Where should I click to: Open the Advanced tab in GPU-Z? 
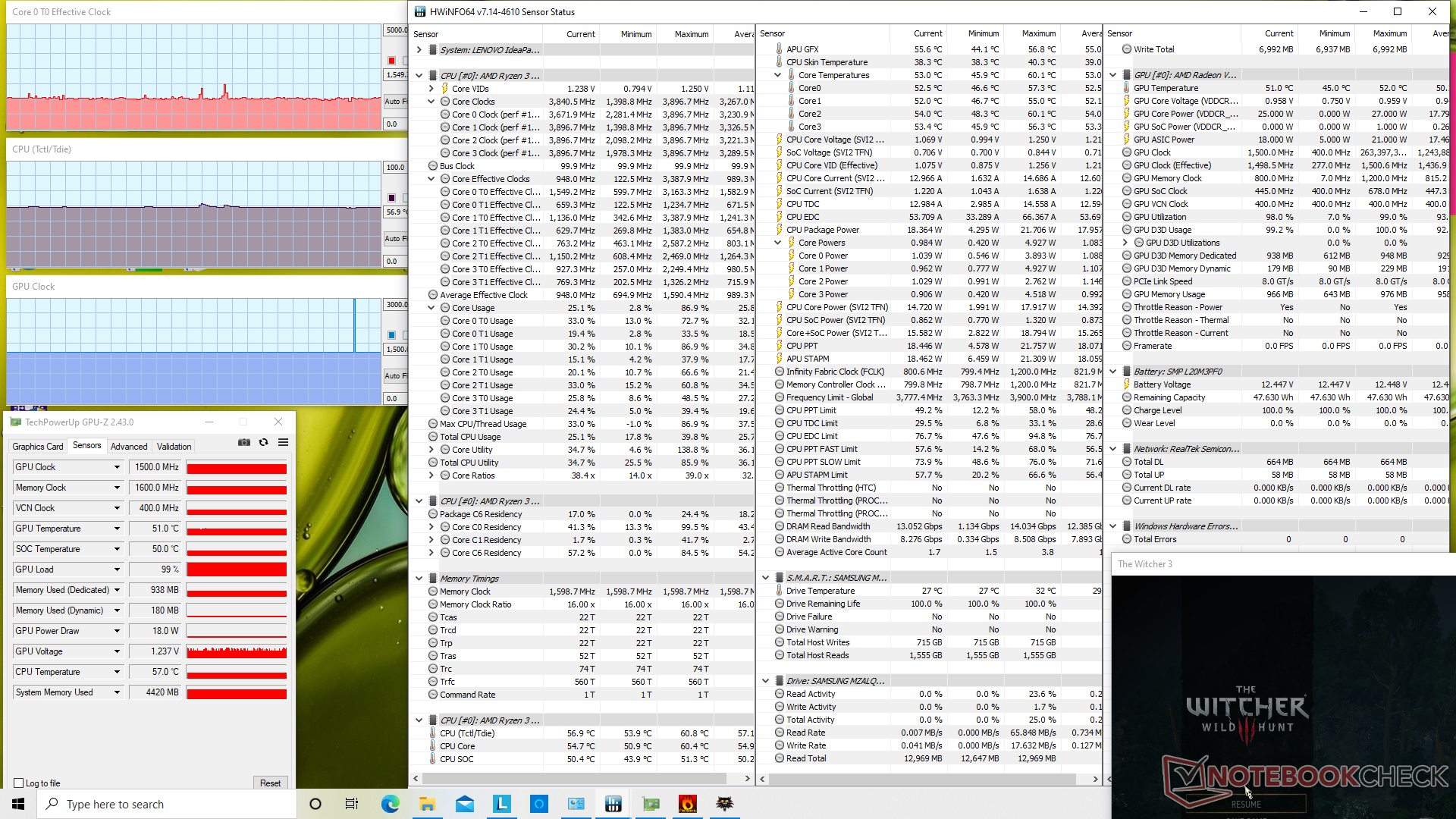(x=129, y=447)
